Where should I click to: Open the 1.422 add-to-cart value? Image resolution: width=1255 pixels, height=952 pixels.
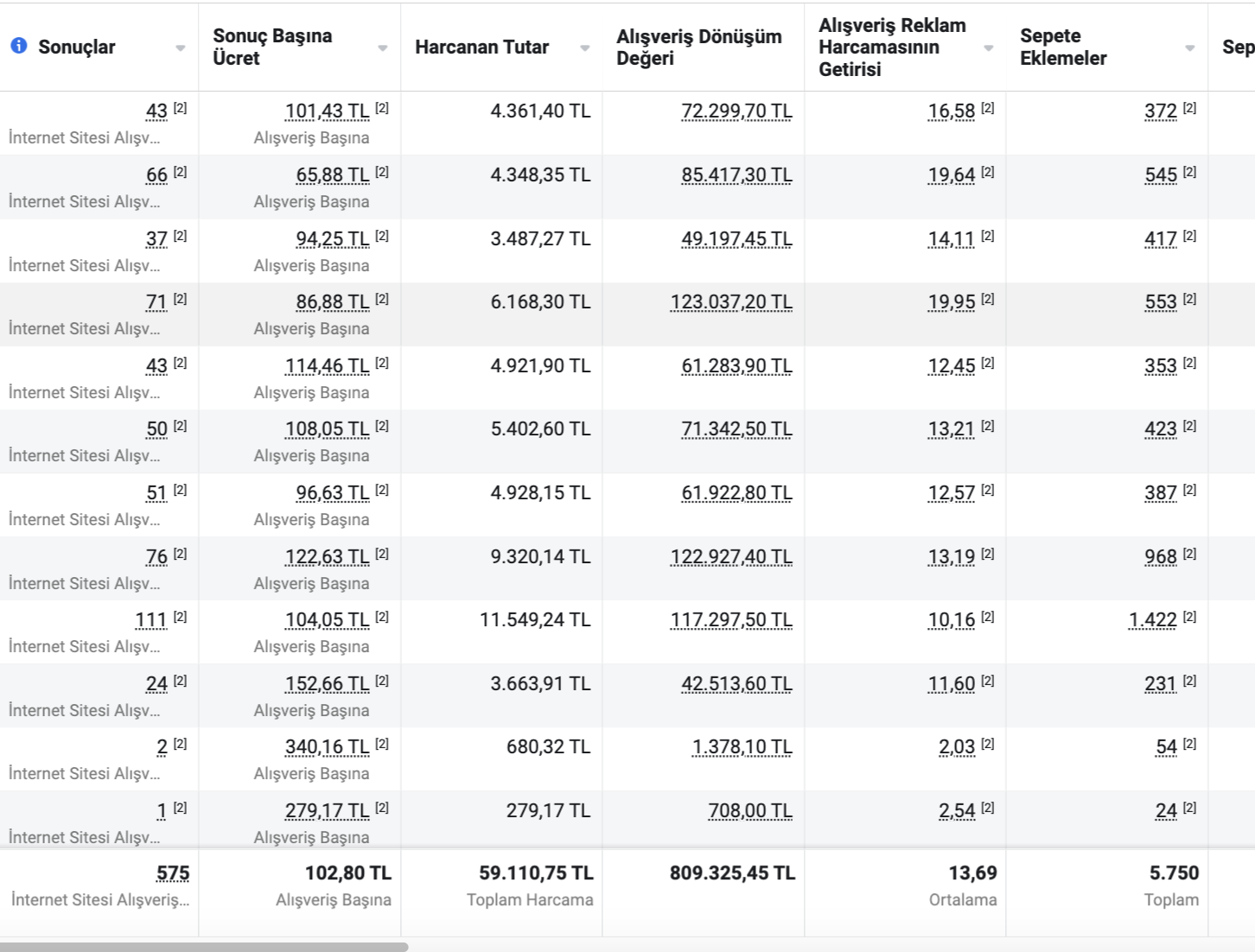click(1152, 620)
